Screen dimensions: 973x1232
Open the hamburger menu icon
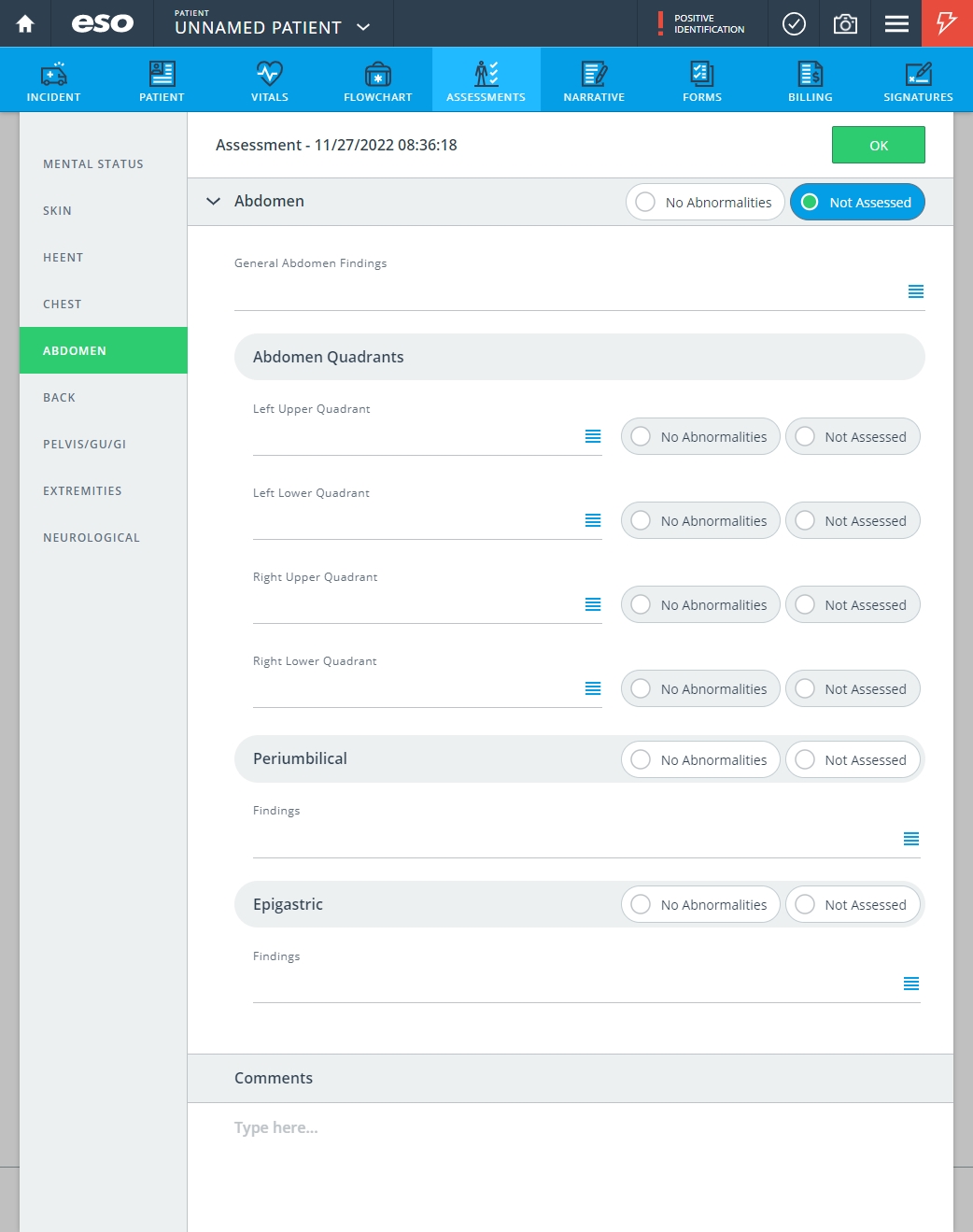pyautogui.click(x=896, y=23)
